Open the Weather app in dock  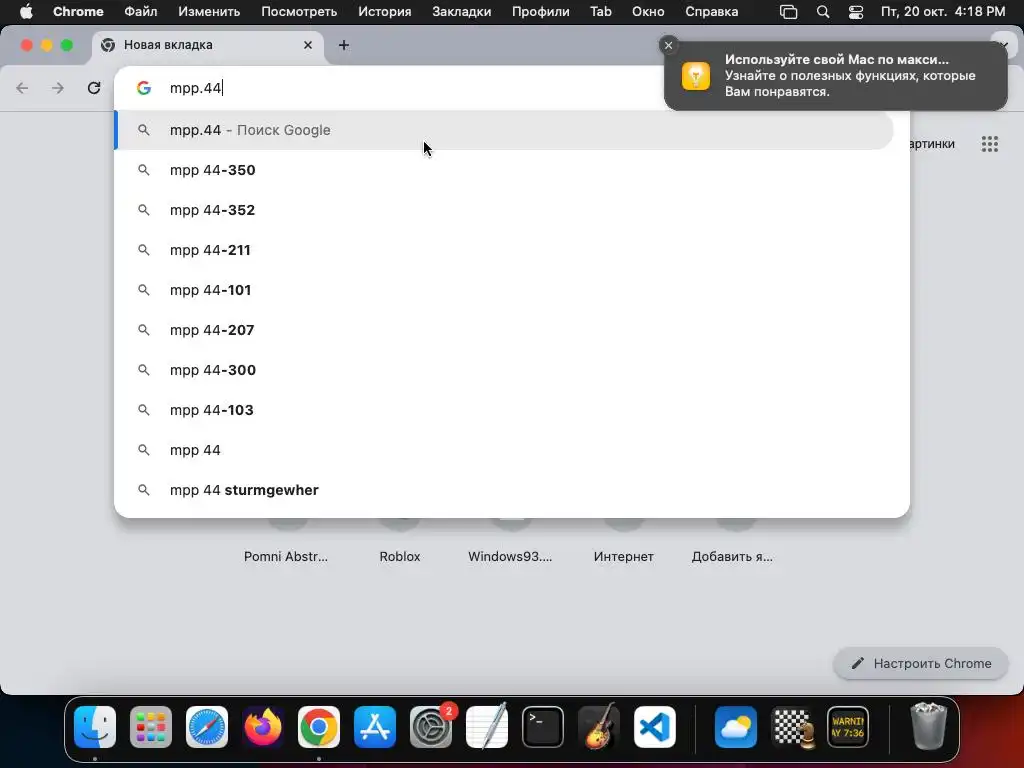[x=736, y=727]
